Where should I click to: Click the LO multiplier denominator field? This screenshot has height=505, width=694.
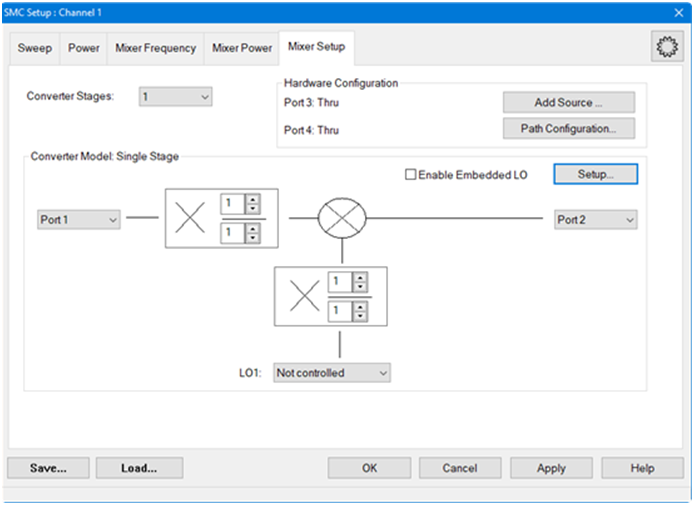[340, 311]
